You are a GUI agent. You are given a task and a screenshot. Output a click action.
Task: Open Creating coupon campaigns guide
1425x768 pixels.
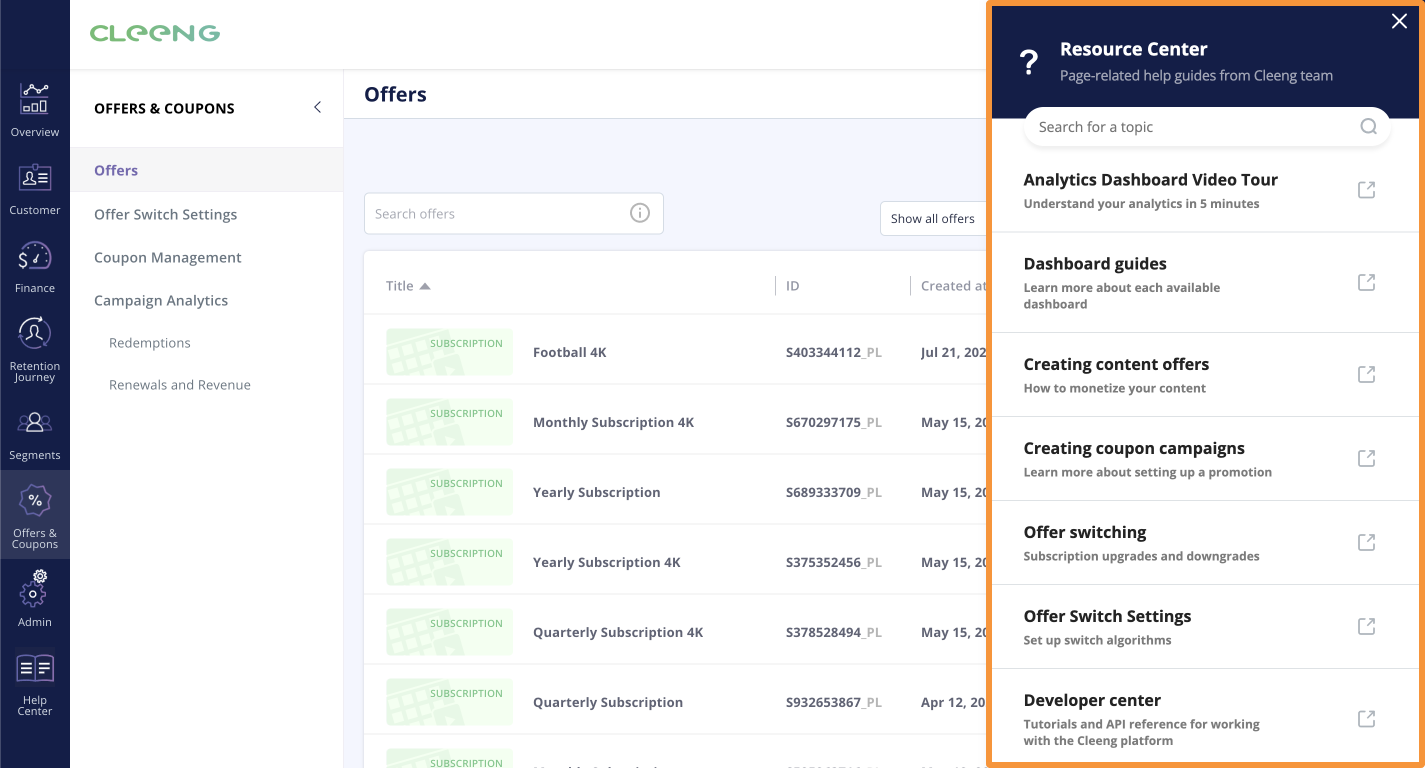coord(1134,448)
